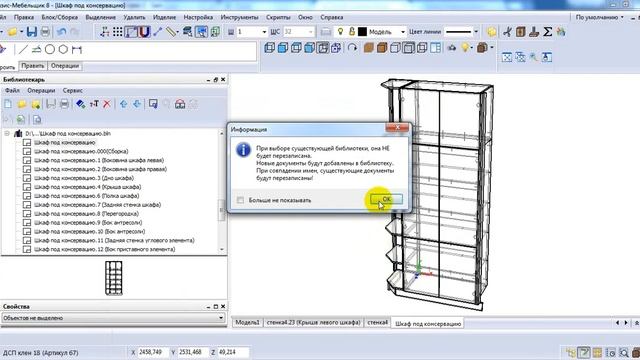Select the circle drawing tool

coord(50,50)
